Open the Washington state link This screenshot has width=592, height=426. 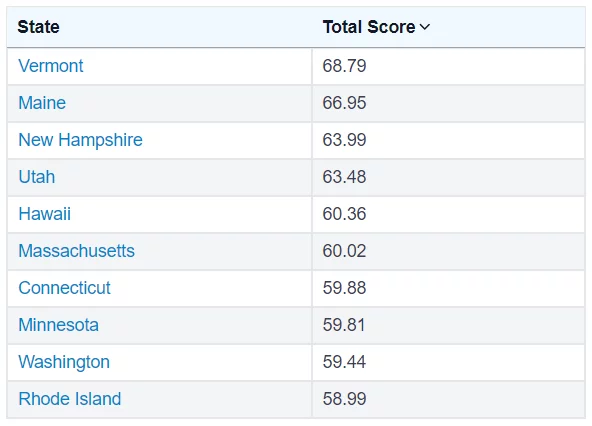(x=64, y=362)
